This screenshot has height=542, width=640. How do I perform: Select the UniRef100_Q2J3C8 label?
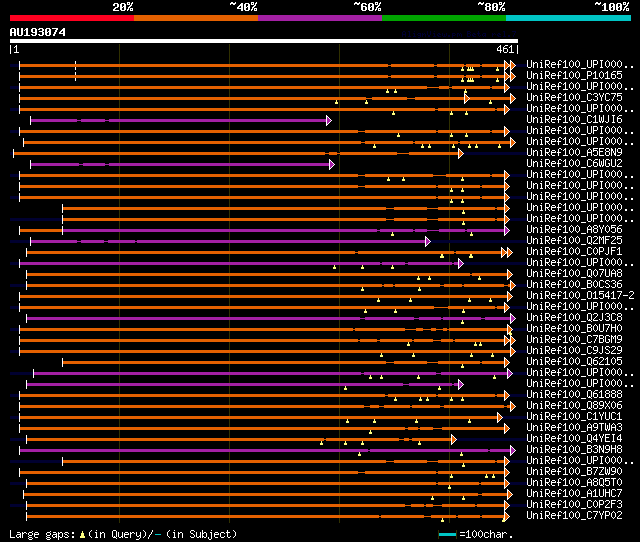coord(574,318)
